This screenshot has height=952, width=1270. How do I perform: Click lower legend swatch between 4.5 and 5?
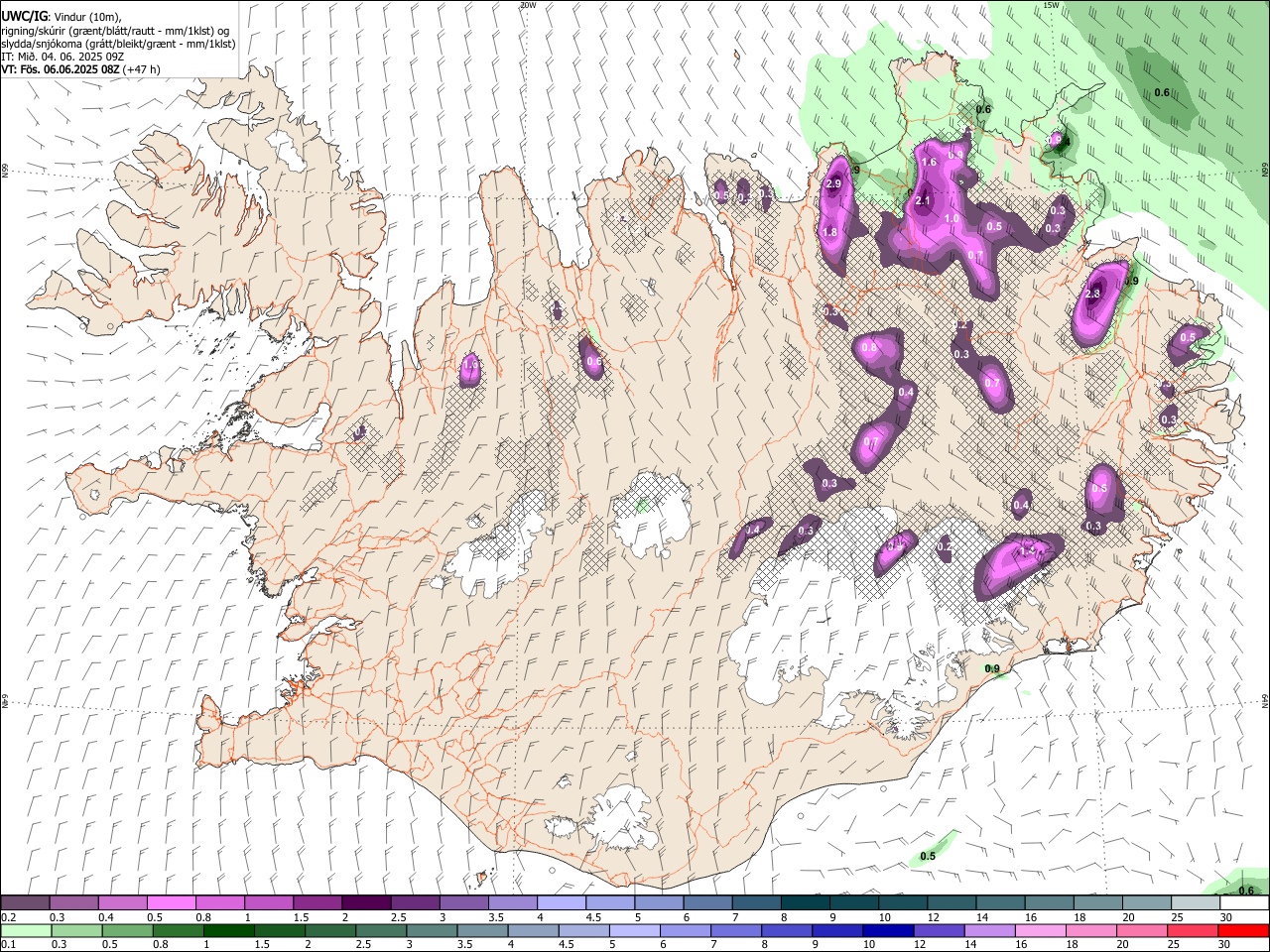[x=582, y=930]
